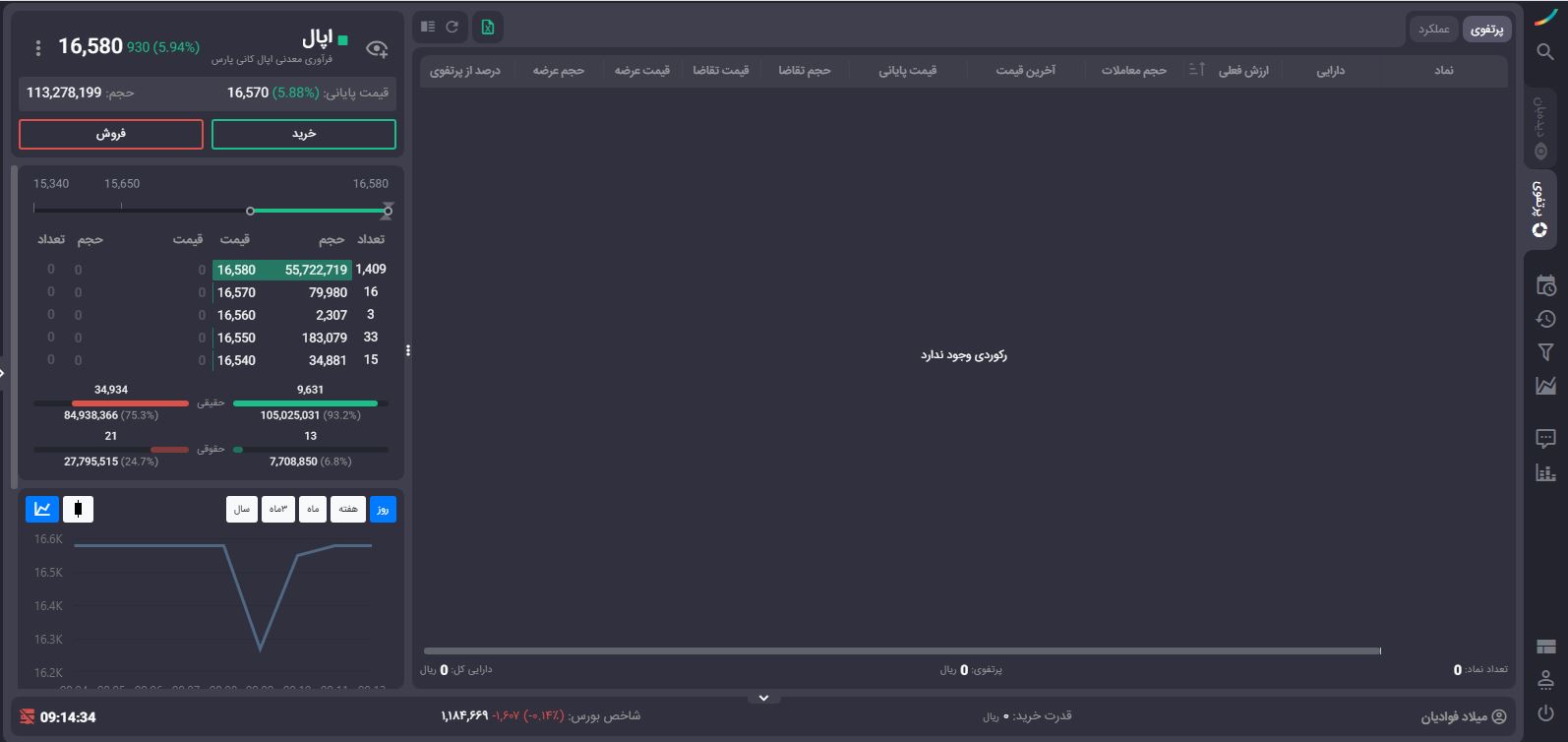Add اپال to watchlist via eye icon
This screenshot has height=742, width=1568.
coord(376,48)
